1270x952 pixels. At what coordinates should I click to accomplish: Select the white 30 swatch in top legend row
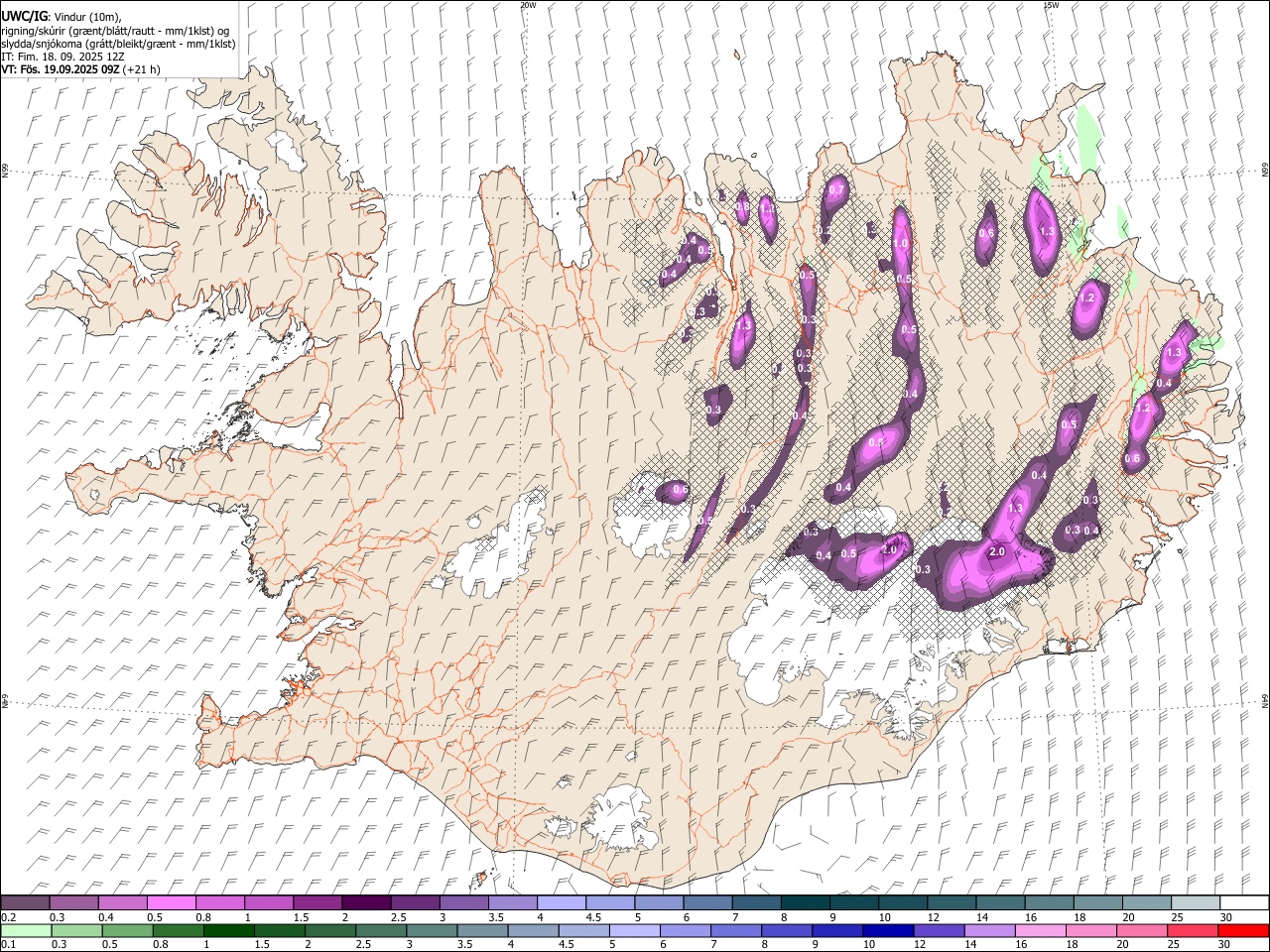pos(1244,902)
